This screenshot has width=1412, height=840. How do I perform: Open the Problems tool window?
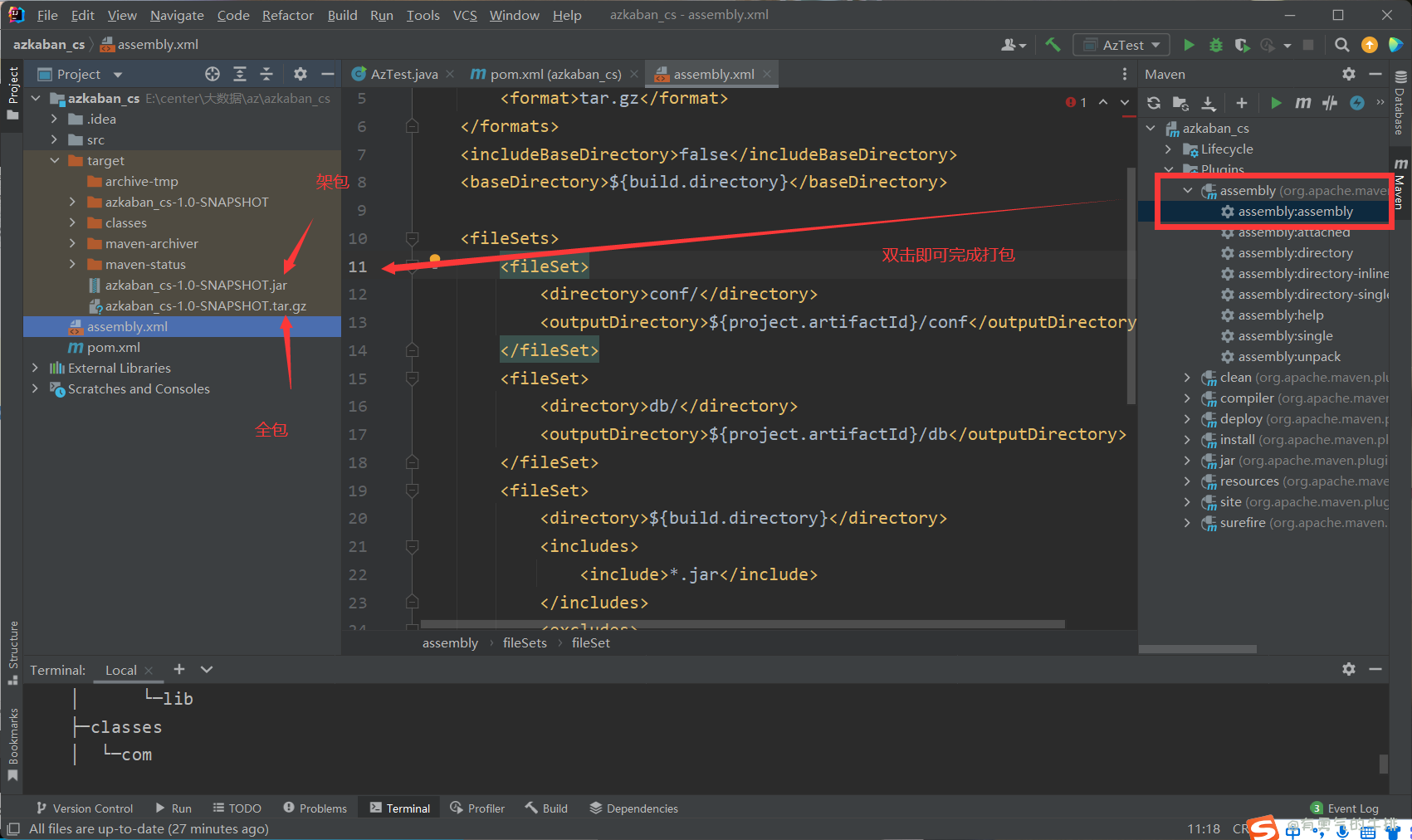tap(315, 808)
